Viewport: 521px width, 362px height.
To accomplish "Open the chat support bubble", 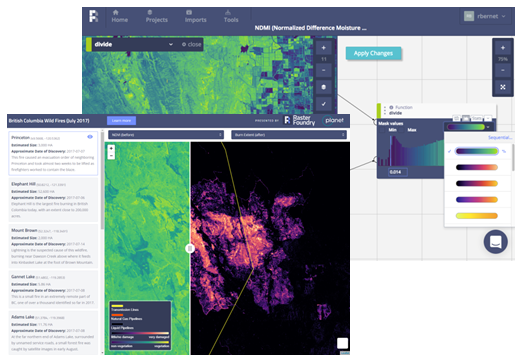I will (496, 242).
